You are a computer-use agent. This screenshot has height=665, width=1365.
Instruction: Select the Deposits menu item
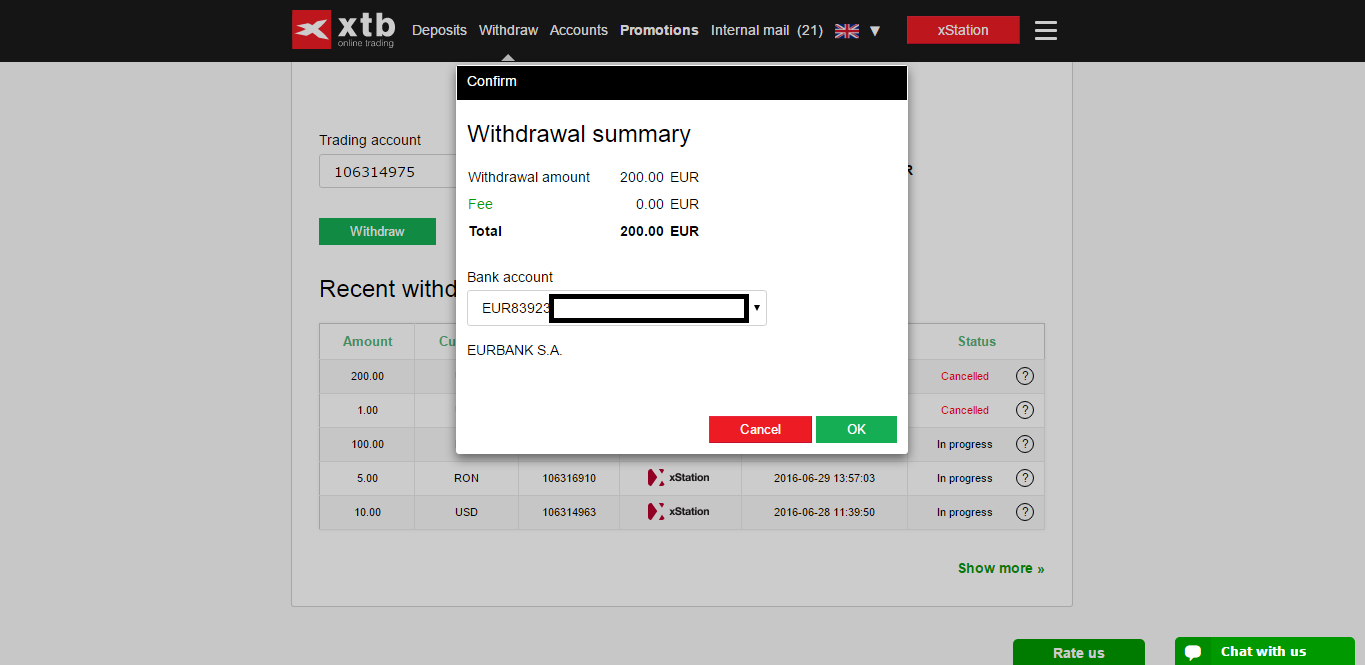click(439, 30)
